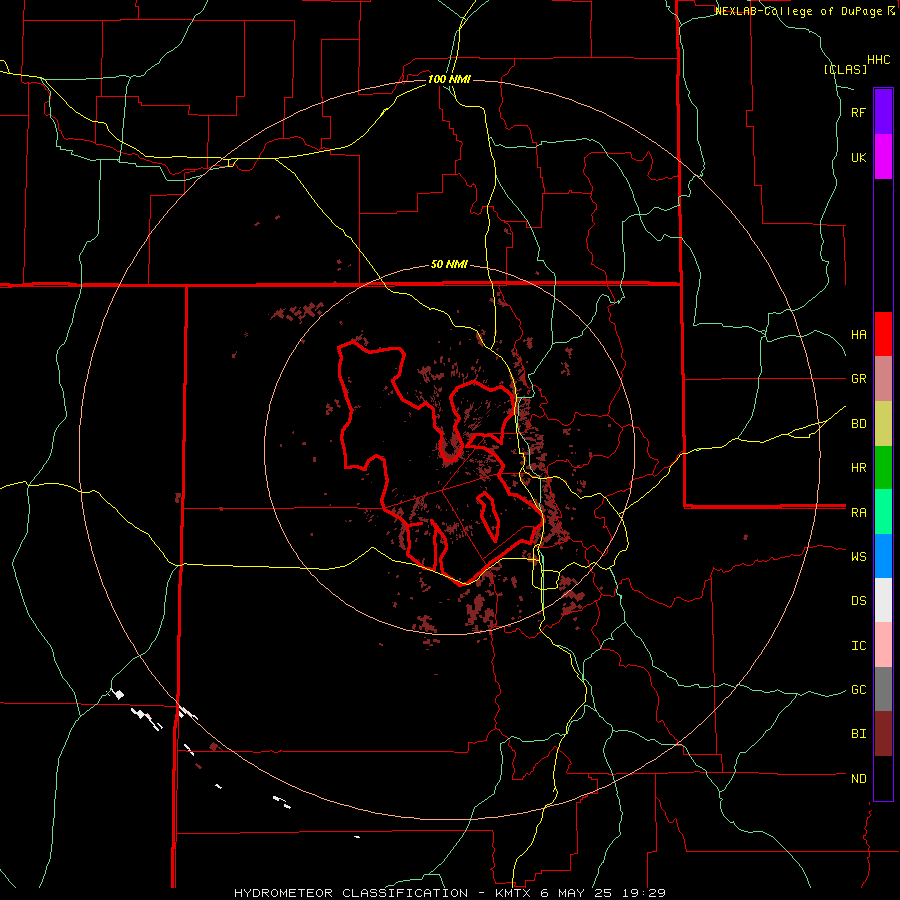Click the ND black legend swatch
This screenshot has height=900, width=900.
point(883,778)
